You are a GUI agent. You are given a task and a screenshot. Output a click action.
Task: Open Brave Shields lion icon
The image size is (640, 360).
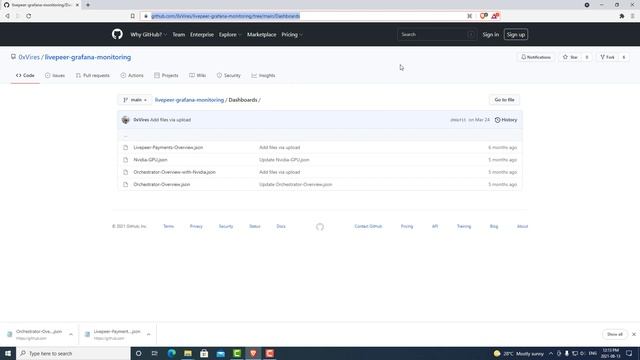484,16
